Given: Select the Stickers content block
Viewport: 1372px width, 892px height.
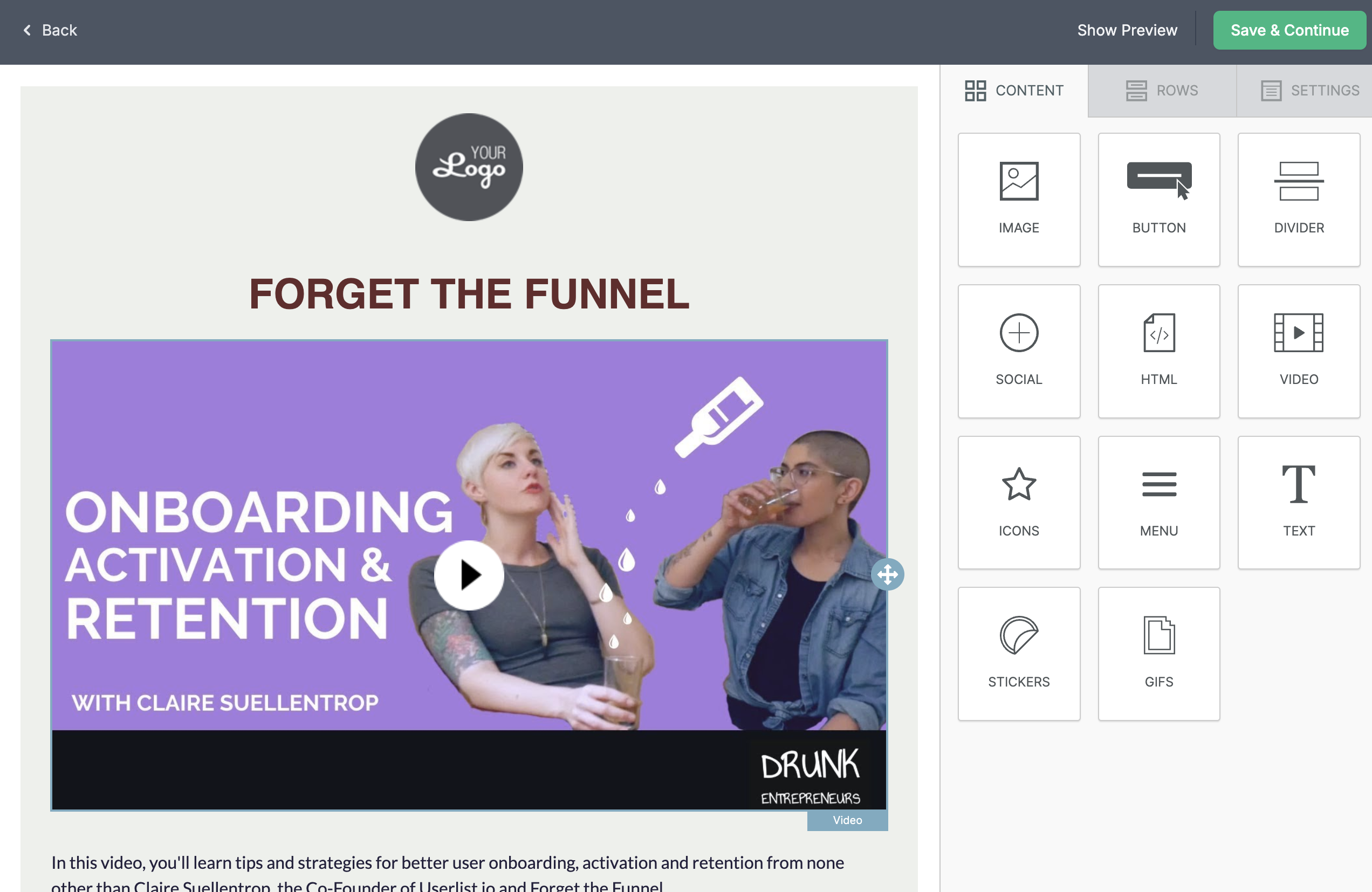Looking at the screenshot, I should (x=1019, y=654).
